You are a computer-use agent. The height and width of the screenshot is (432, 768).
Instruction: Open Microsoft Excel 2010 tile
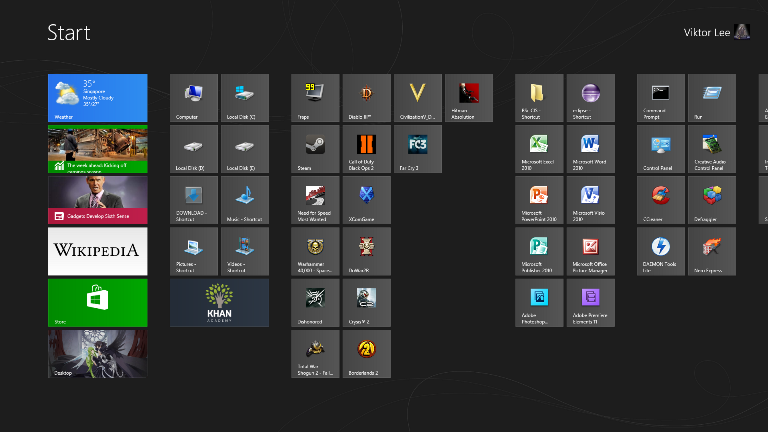pos(540,149)
